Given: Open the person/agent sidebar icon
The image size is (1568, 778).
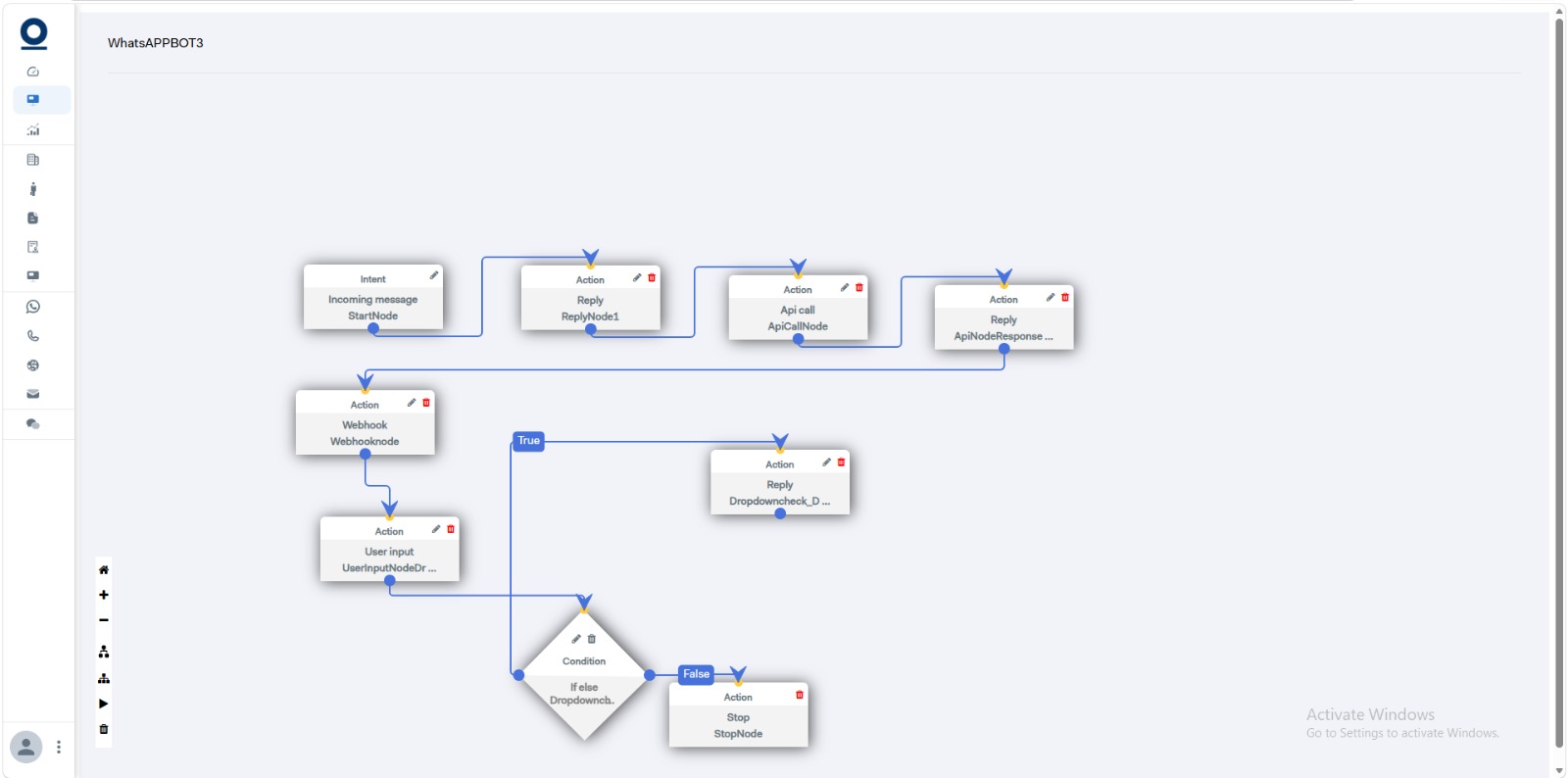Looking at the screenshot, I should click(x=32, y=189).
